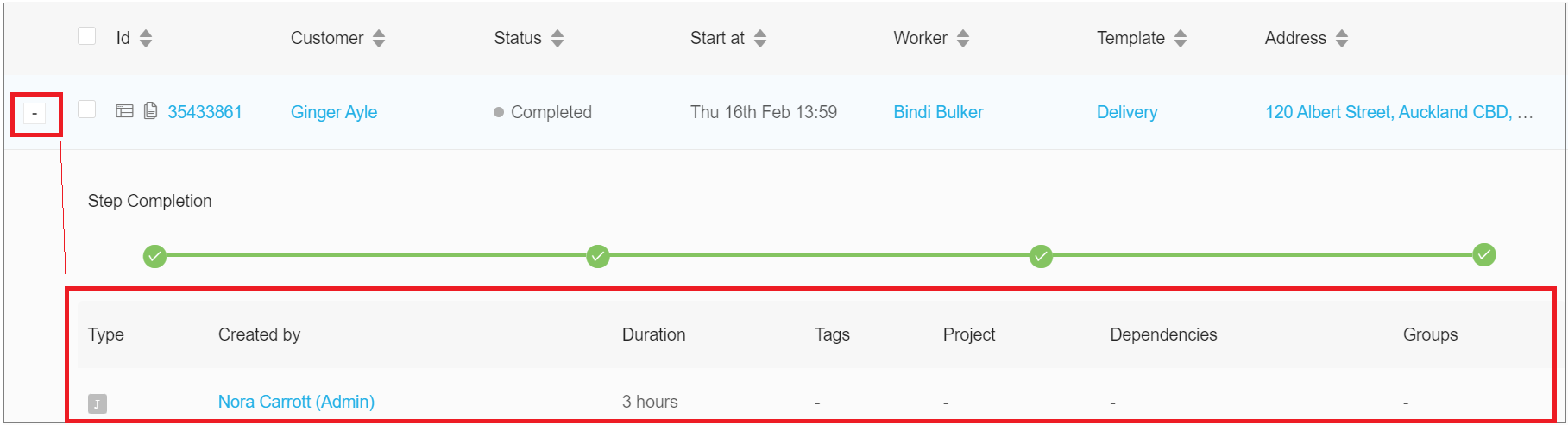The image size is (1568, 425).
Task: Sort by Start at column
Action: point(760,38)
